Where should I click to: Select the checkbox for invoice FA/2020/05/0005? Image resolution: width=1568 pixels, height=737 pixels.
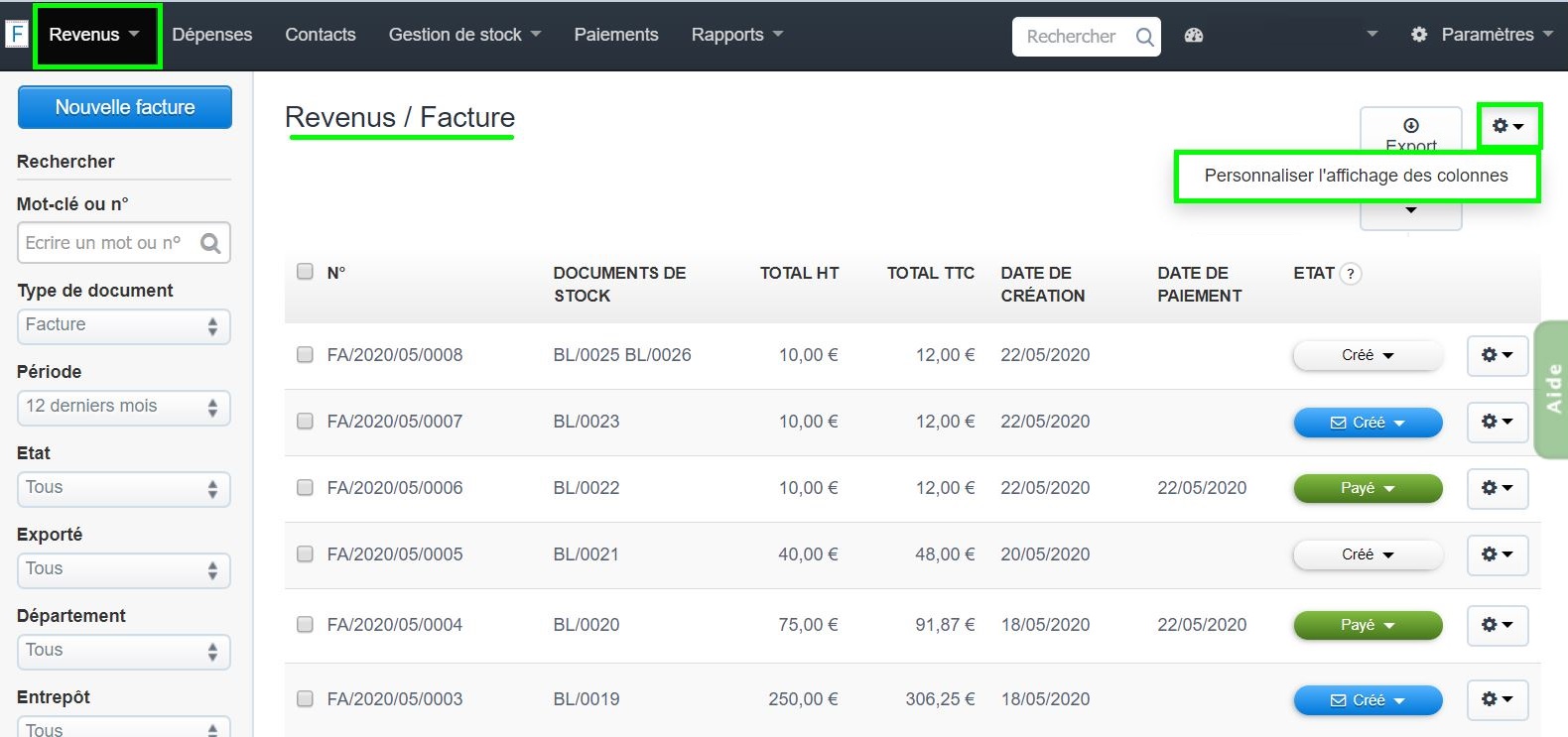coord(305,554)
